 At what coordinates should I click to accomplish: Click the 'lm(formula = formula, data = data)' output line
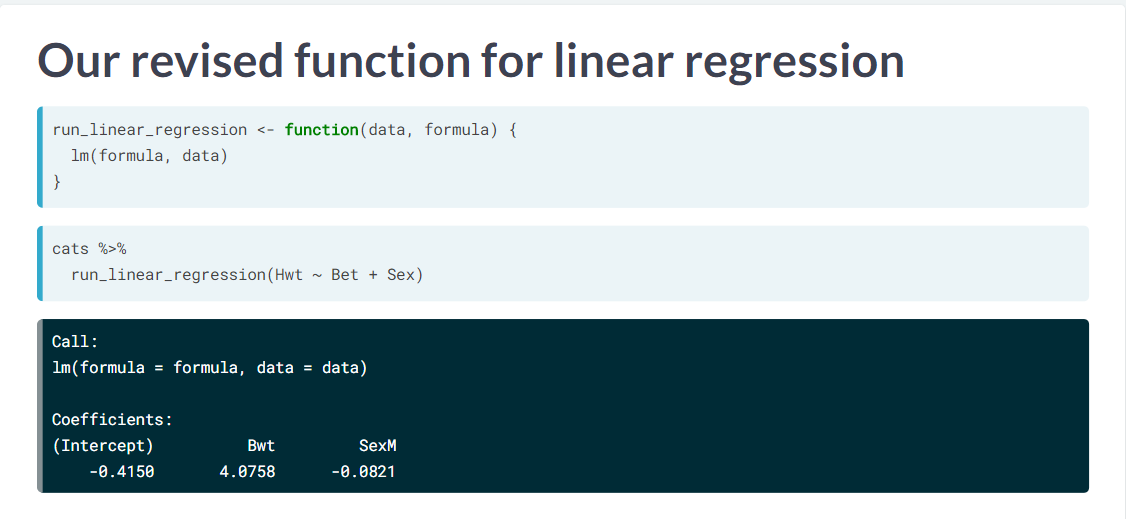[210, 368]
